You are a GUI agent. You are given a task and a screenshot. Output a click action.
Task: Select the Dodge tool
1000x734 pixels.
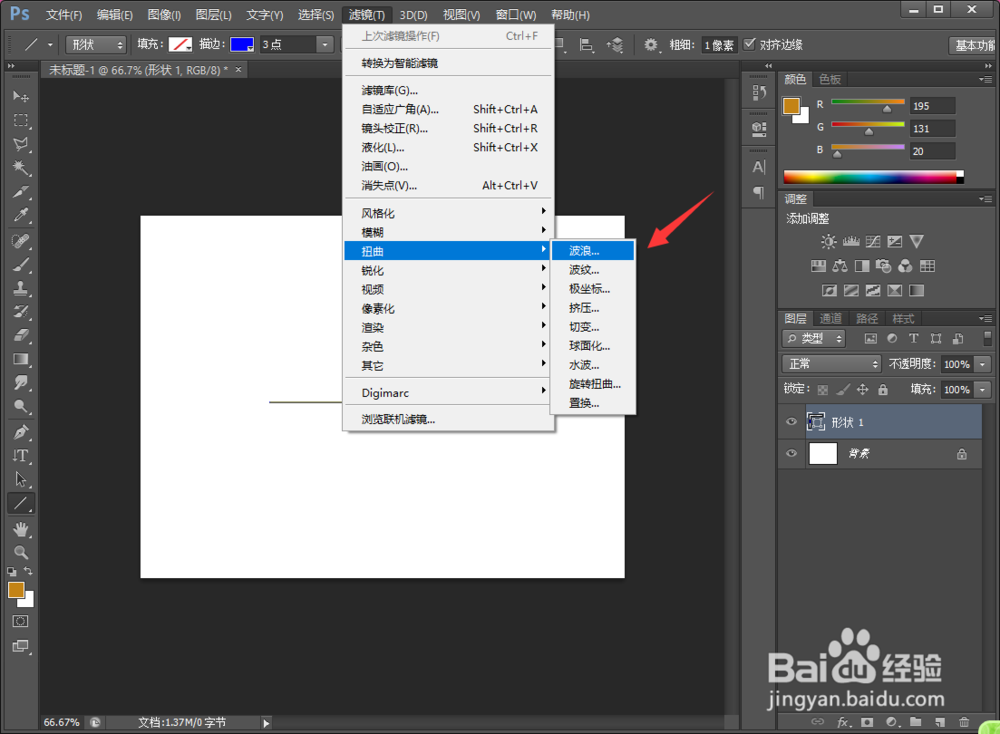(20, 406)
